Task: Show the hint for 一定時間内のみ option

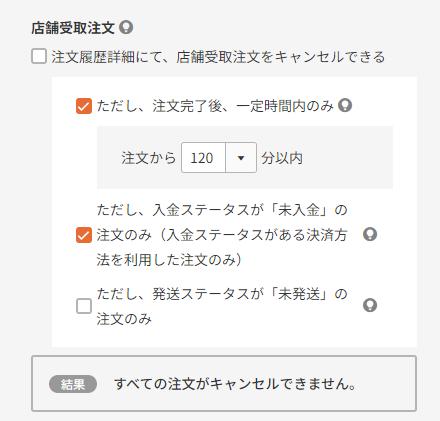Action: tap(345, 106)
